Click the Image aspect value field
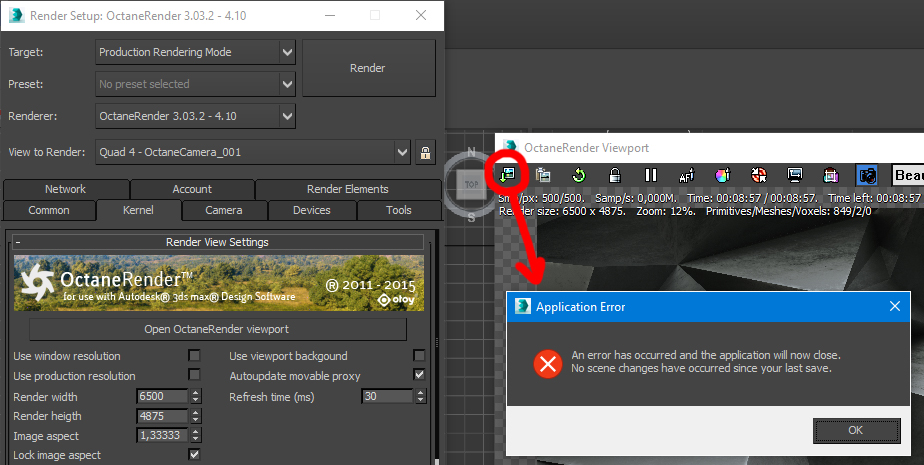The width and height of the screenshot is (924, 465). tap(162, 436)
